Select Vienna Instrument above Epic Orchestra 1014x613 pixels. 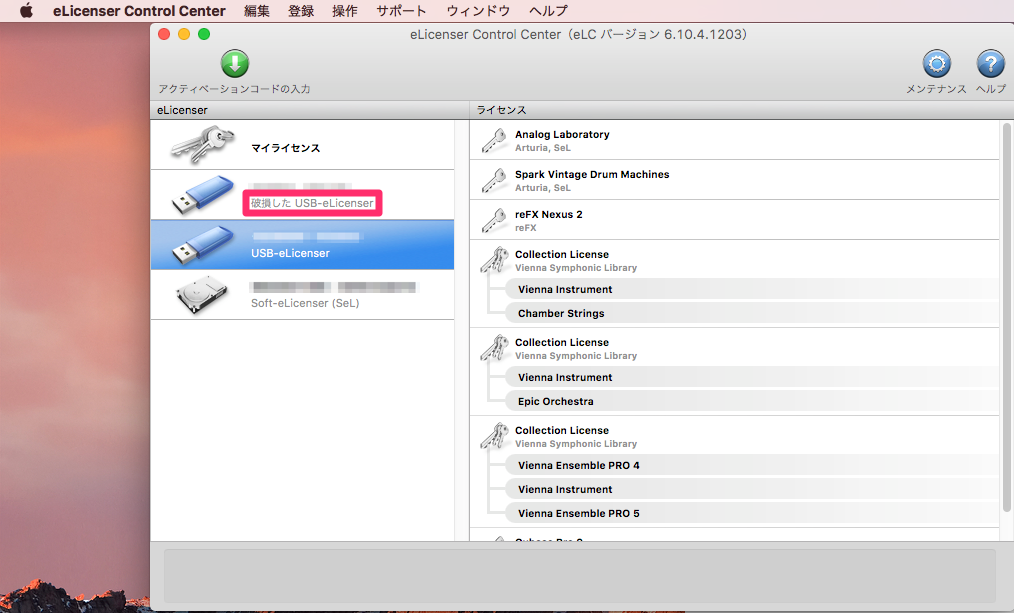coord(751,377)
